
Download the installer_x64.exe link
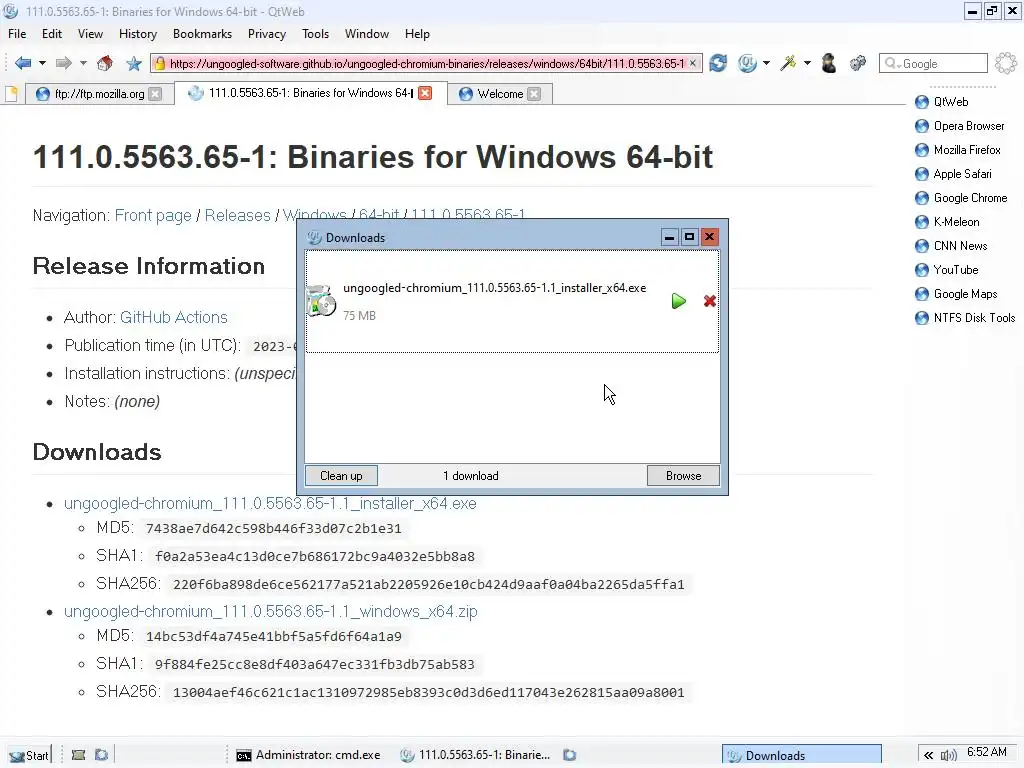click(270, 504)
